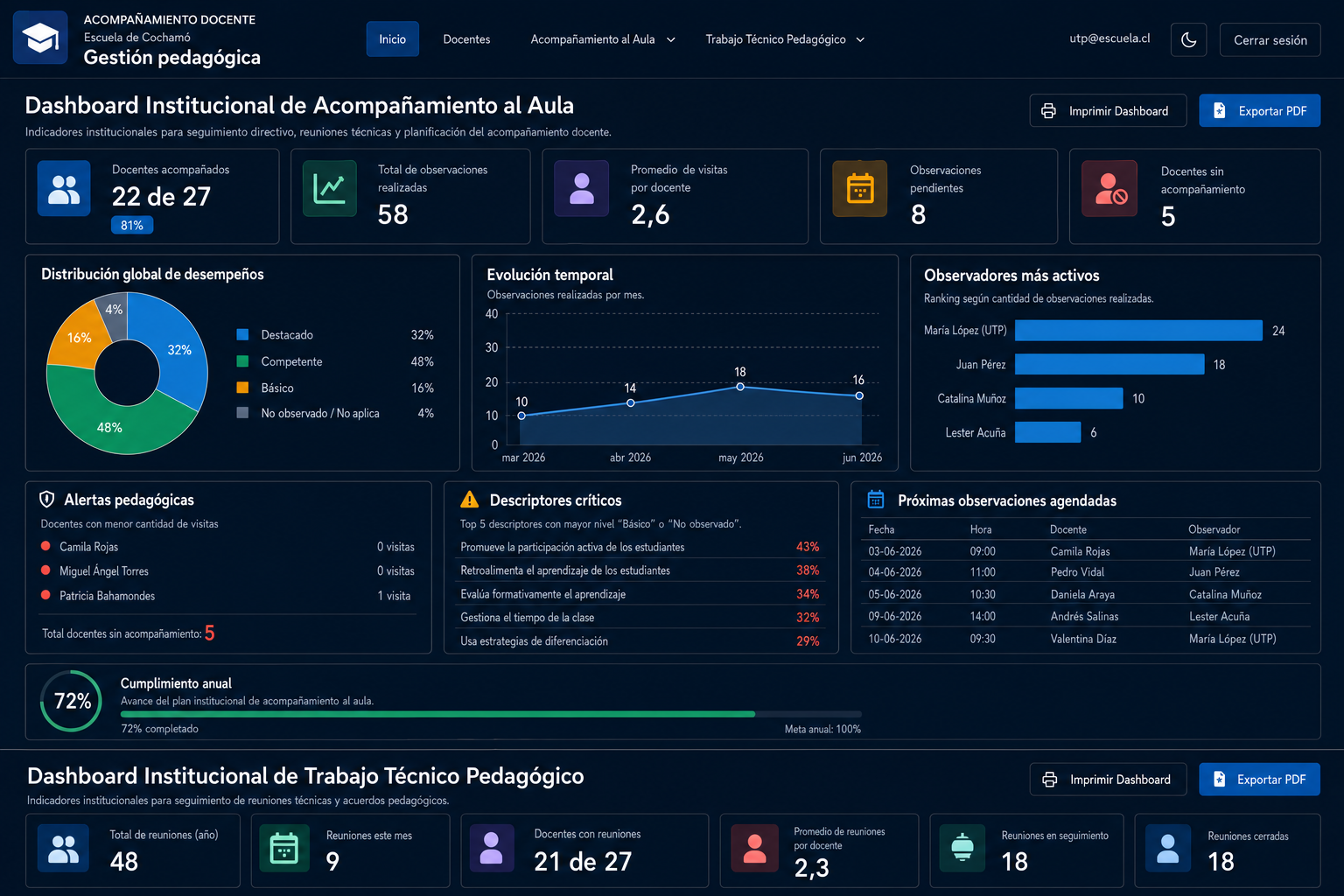
Task: Click Daniela Araya in scheduled observations
Action: 1082,594
